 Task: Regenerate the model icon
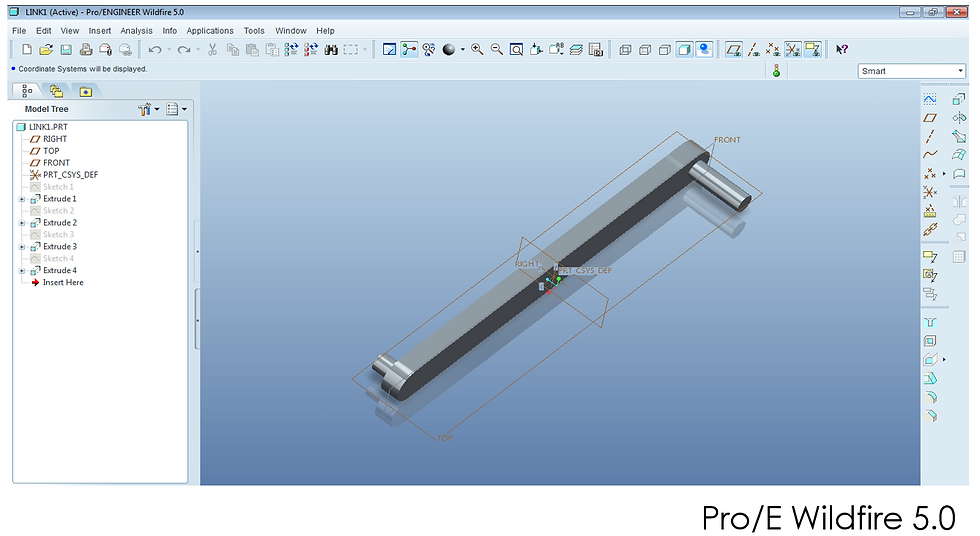(x=291, y=49)
